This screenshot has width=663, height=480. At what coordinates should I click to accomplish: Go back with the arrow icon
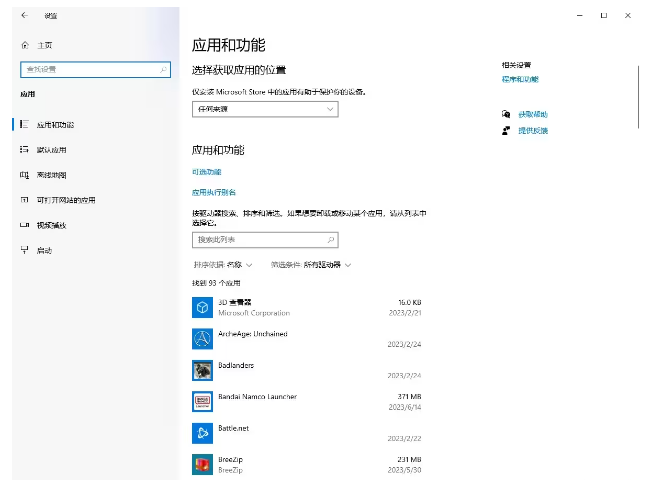coord(25,15)
